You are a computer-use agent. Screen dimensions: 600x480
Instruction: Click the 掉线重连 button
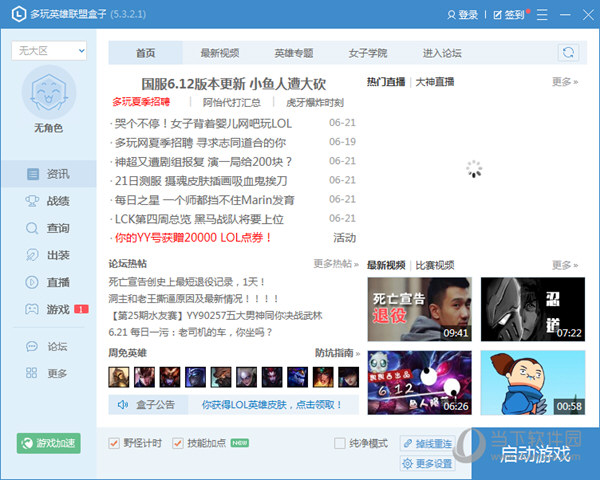click(428, 444)
